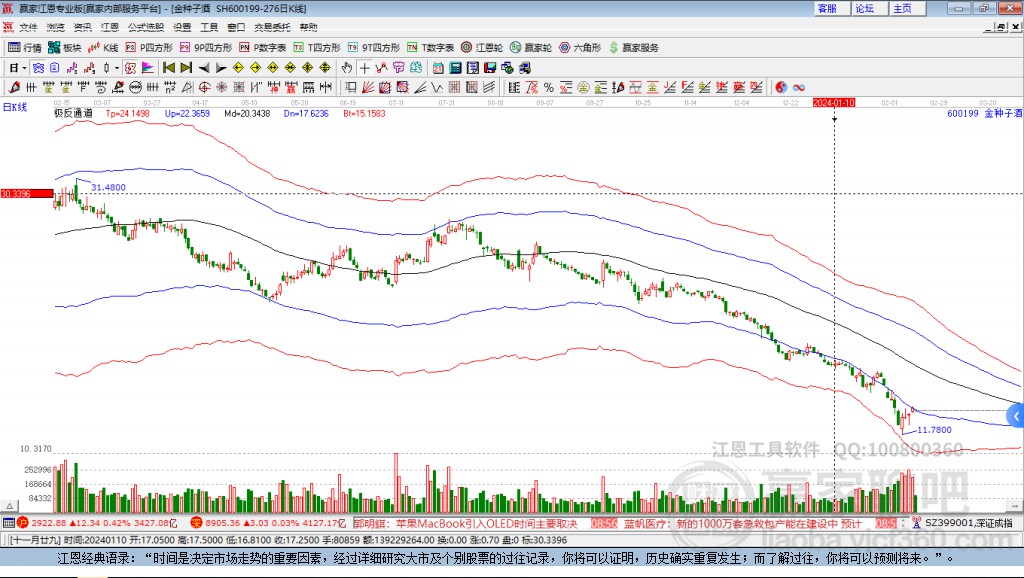Screen dimensions: 1024x578
Task: Expand the candlestick style dropdown arrow
Action: pyautogui.click(x=117, y=68)
